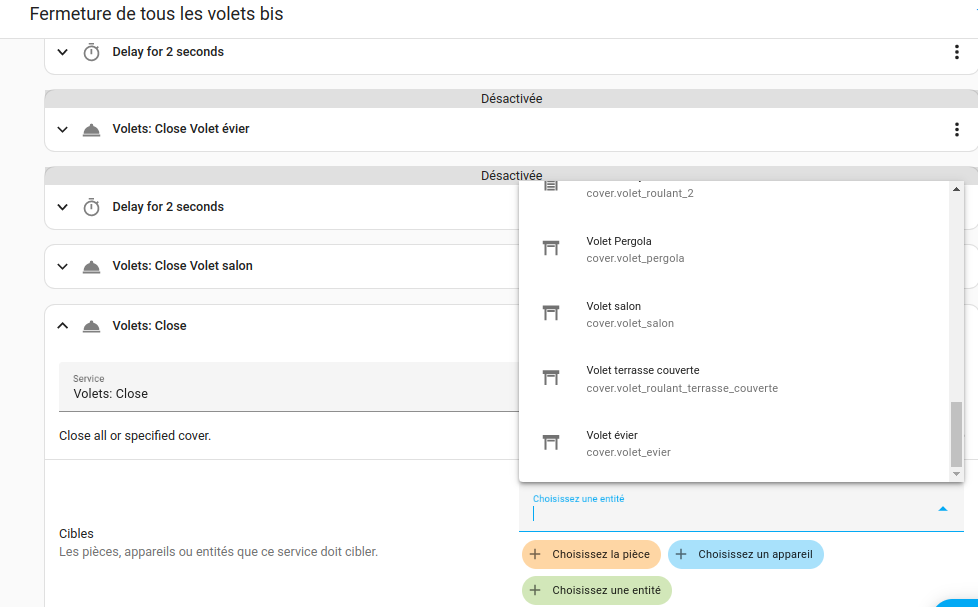The height and width of the screenshot is (607, 978).
Task: Expand the Close Volet évier action
Action: [63, 129]
